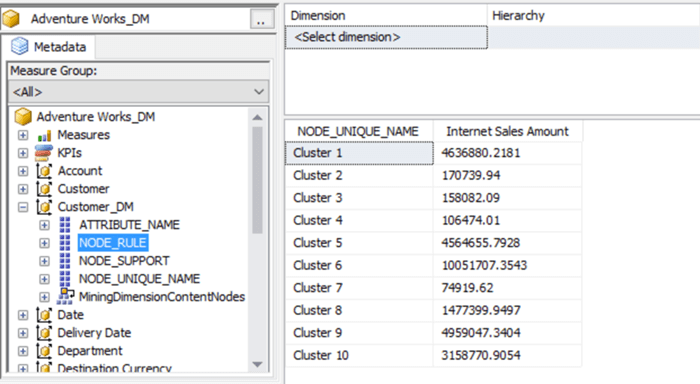Click the MiningDimensionContentNodes hierarchy icon
This screenshot has height=384, width=700.
[x=66, y=296]
